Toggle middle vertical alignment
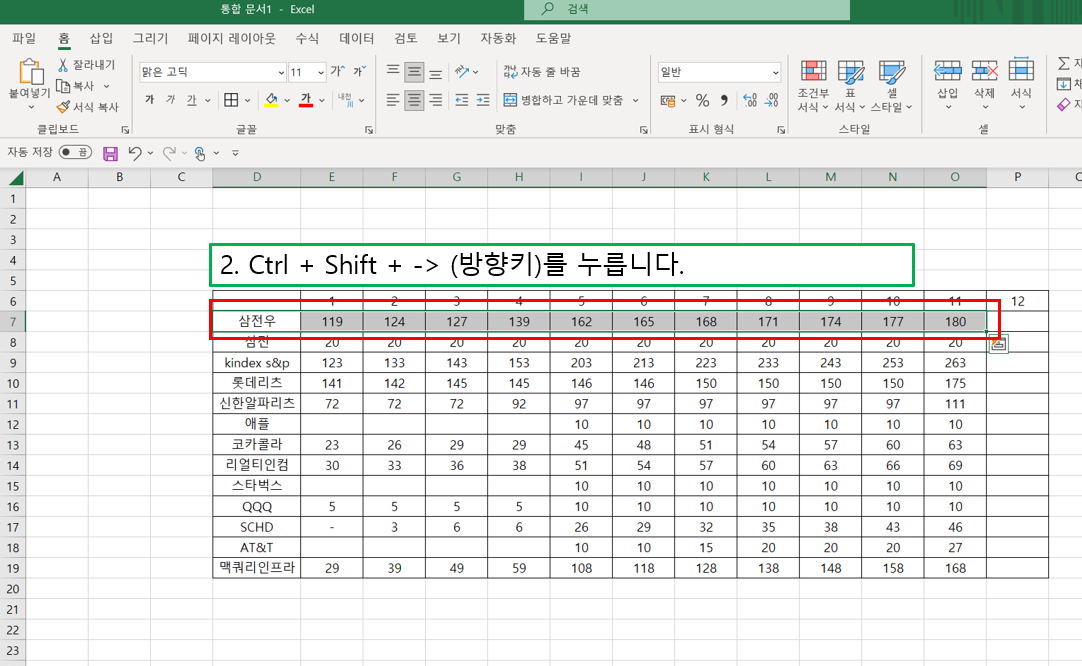The width and height of the screenshot is (1082, 666). click(x=414, y=71)
